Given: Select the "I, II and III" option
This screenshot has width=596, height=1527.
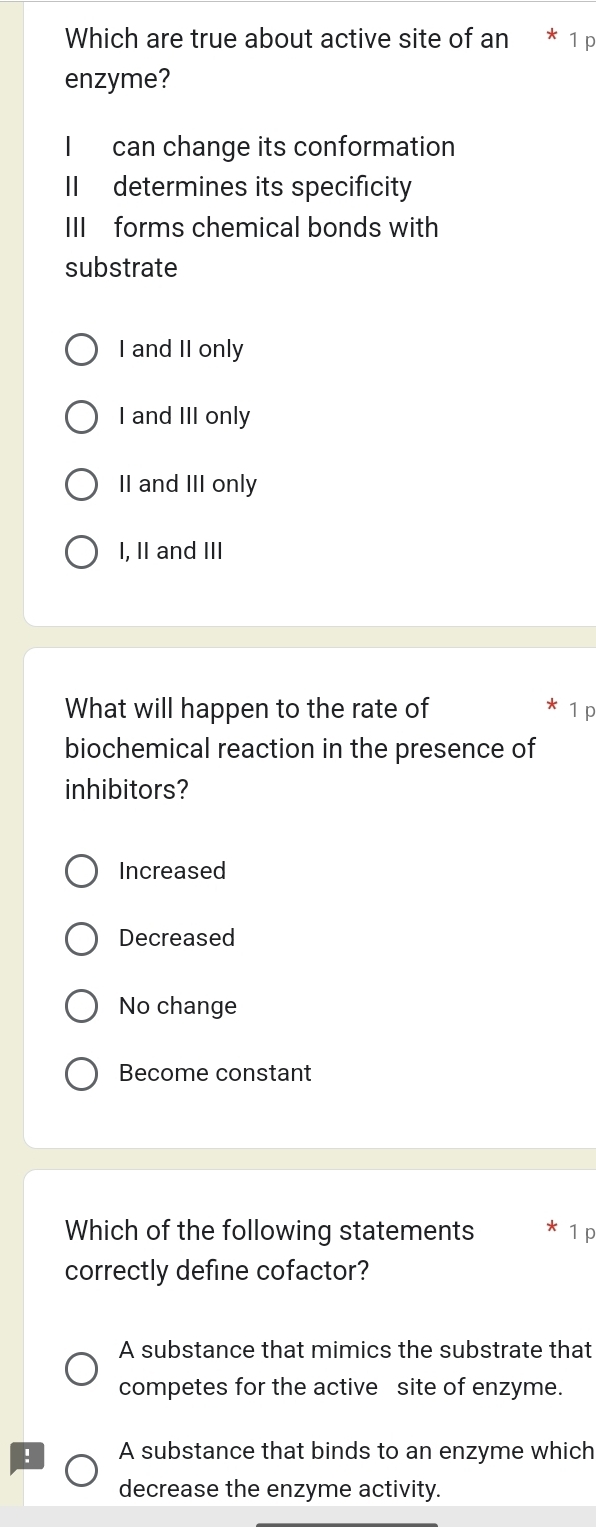Looking at the screenshot, I should click(x=81, y=552).
